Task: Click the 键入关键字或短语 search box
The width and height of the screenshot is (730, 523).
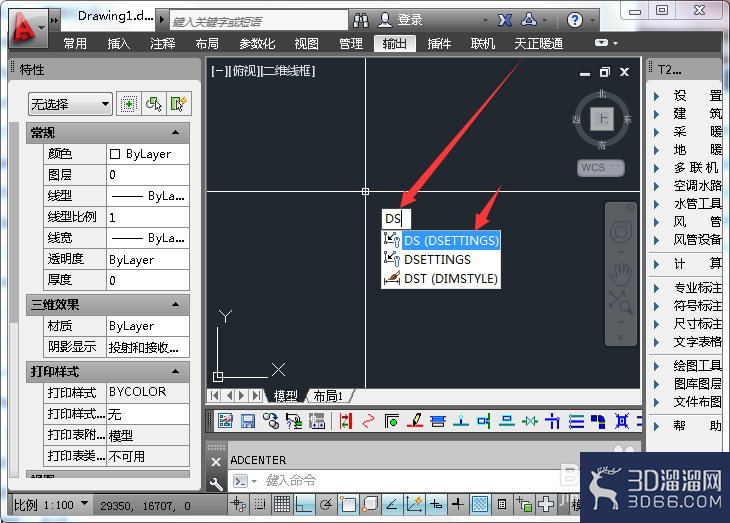Action: [x=258, y=21]
